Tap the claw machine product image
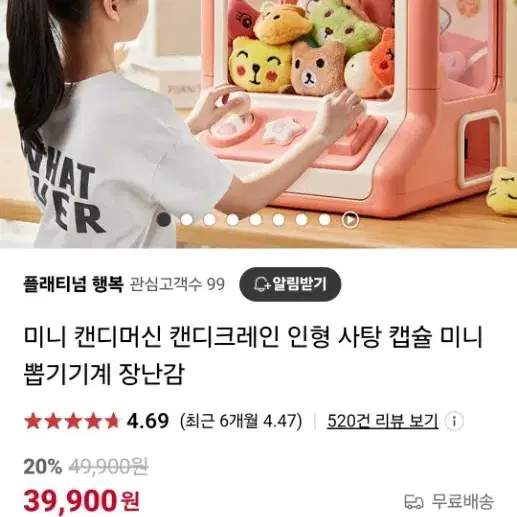Screen dimensions: 517x517 coord(258,124)
